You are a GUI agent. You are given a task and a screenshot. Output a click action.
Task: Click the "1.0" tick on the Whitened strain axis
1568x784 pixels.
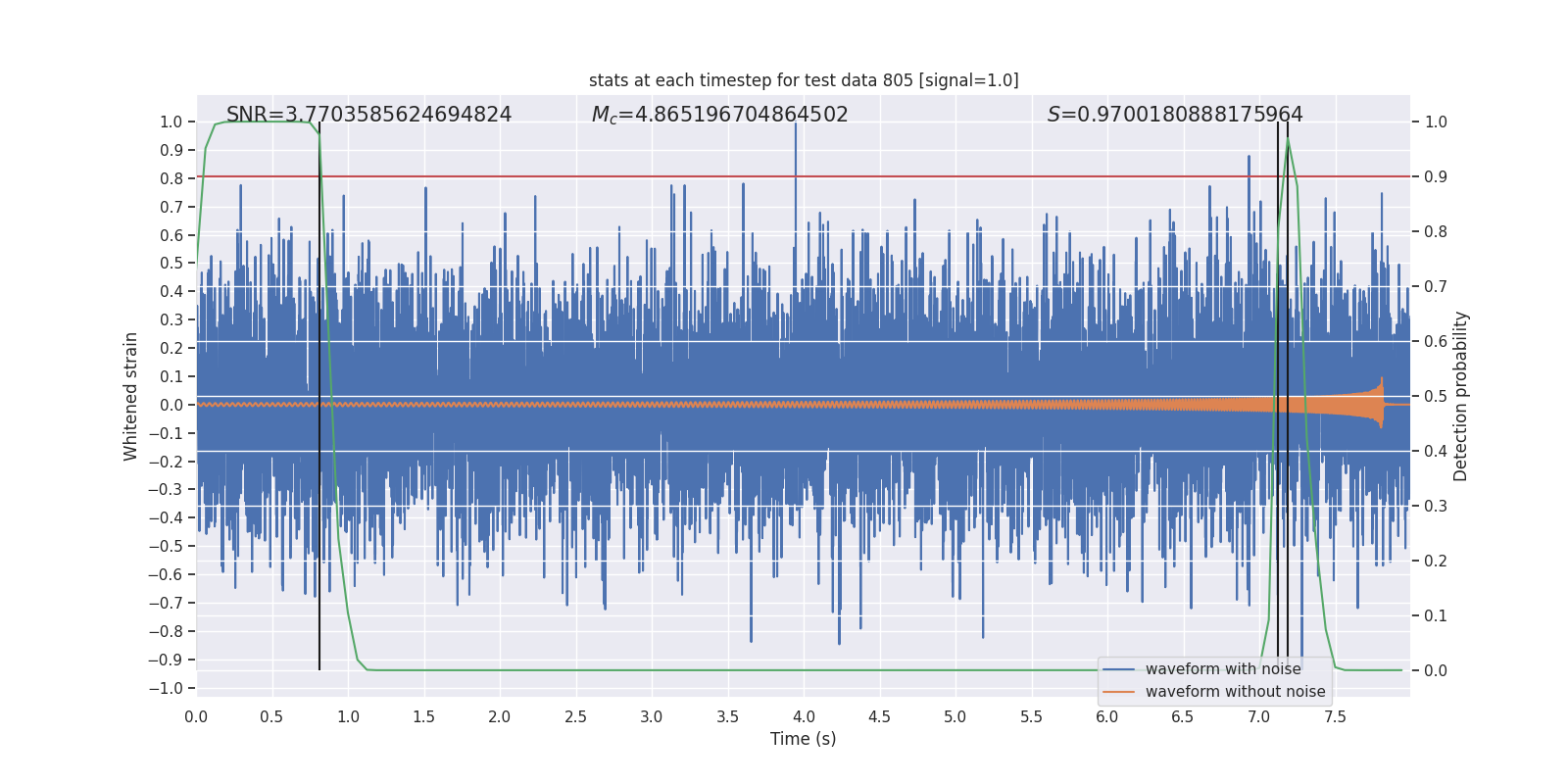pyautogui.click(x=171, y=122)
